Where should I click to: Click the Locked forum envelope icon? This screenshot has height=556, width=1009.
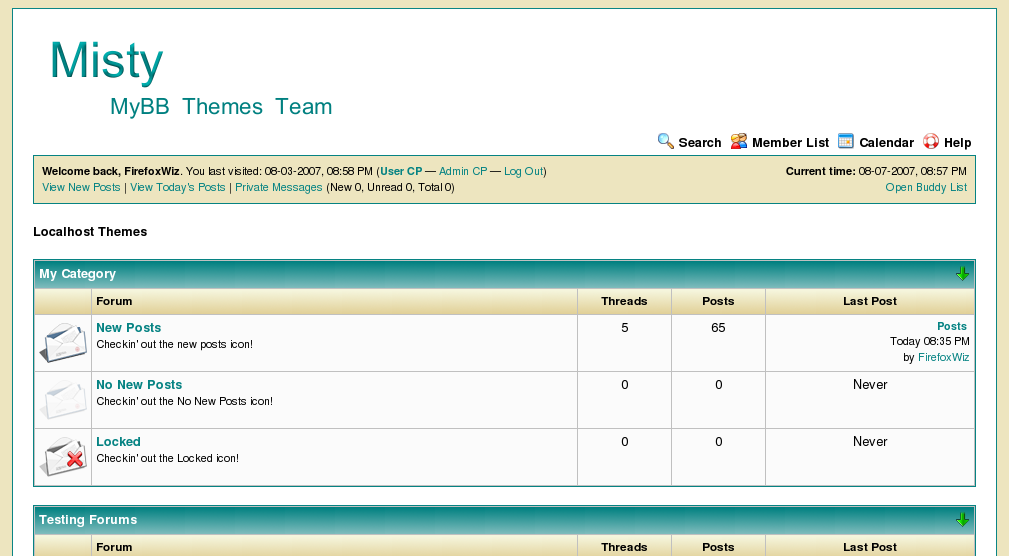coord(62,457)
